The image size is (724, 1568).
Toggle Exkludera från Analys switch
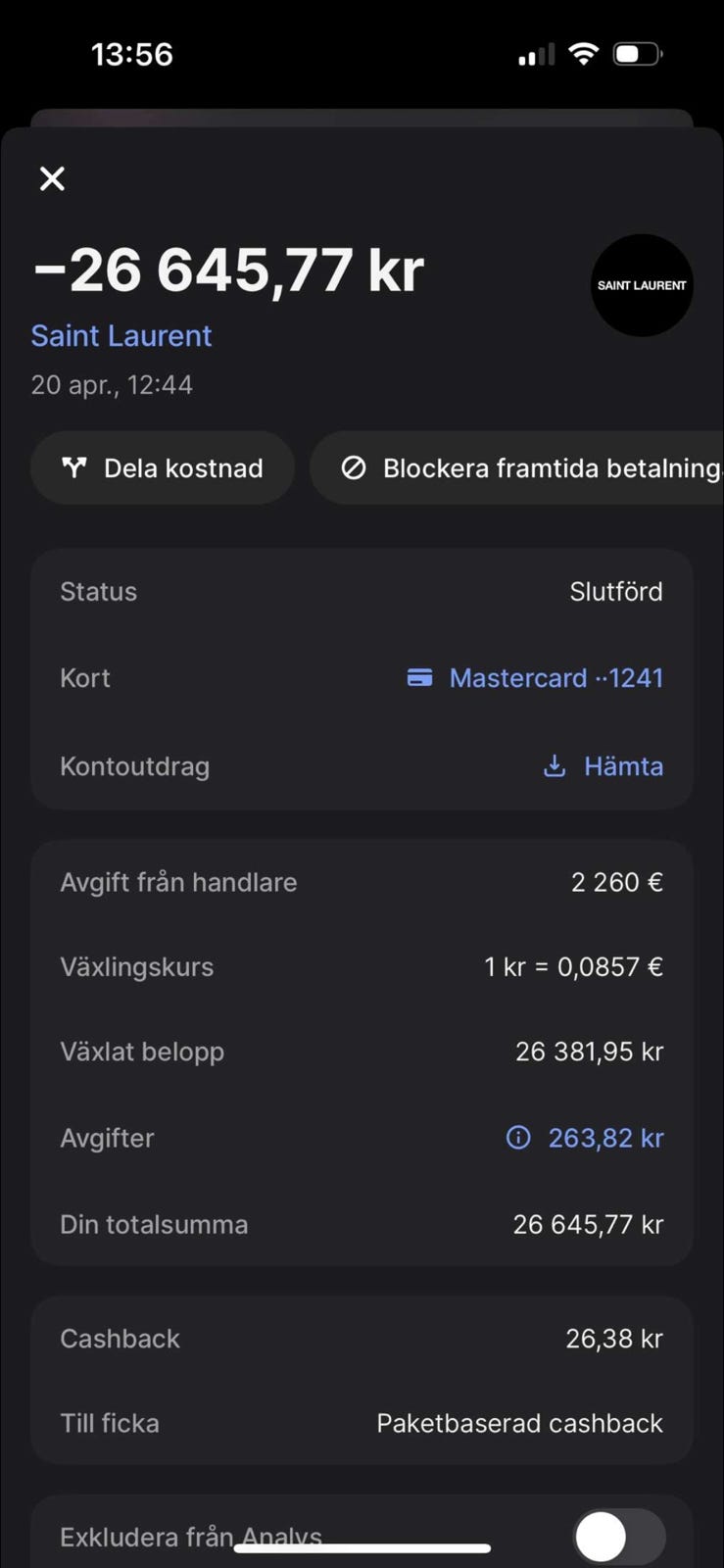coord(619,1536)
